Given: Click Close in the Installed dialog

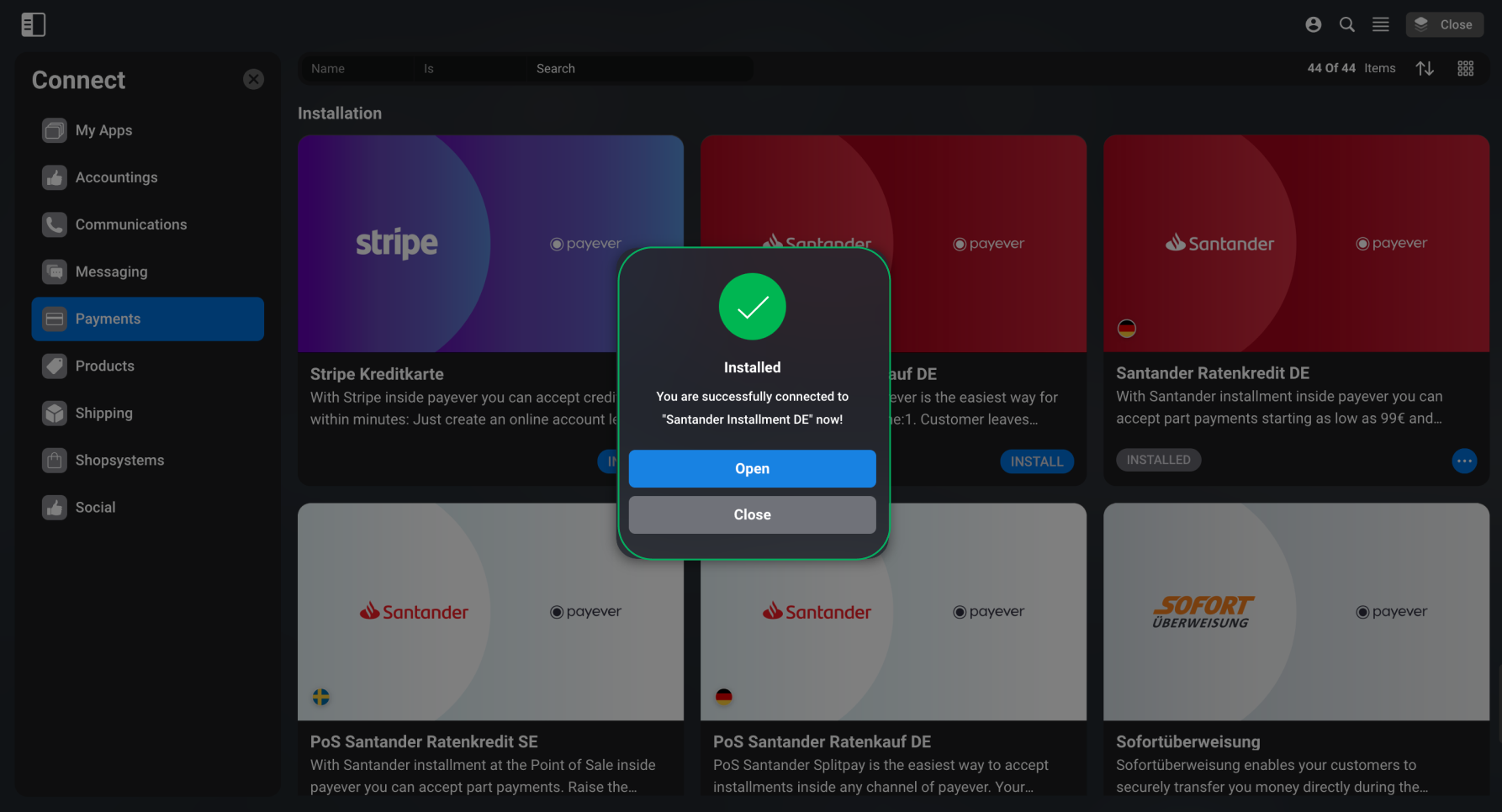Looking at the screenshot, I should pyautogui.click(x=753, y=514).
